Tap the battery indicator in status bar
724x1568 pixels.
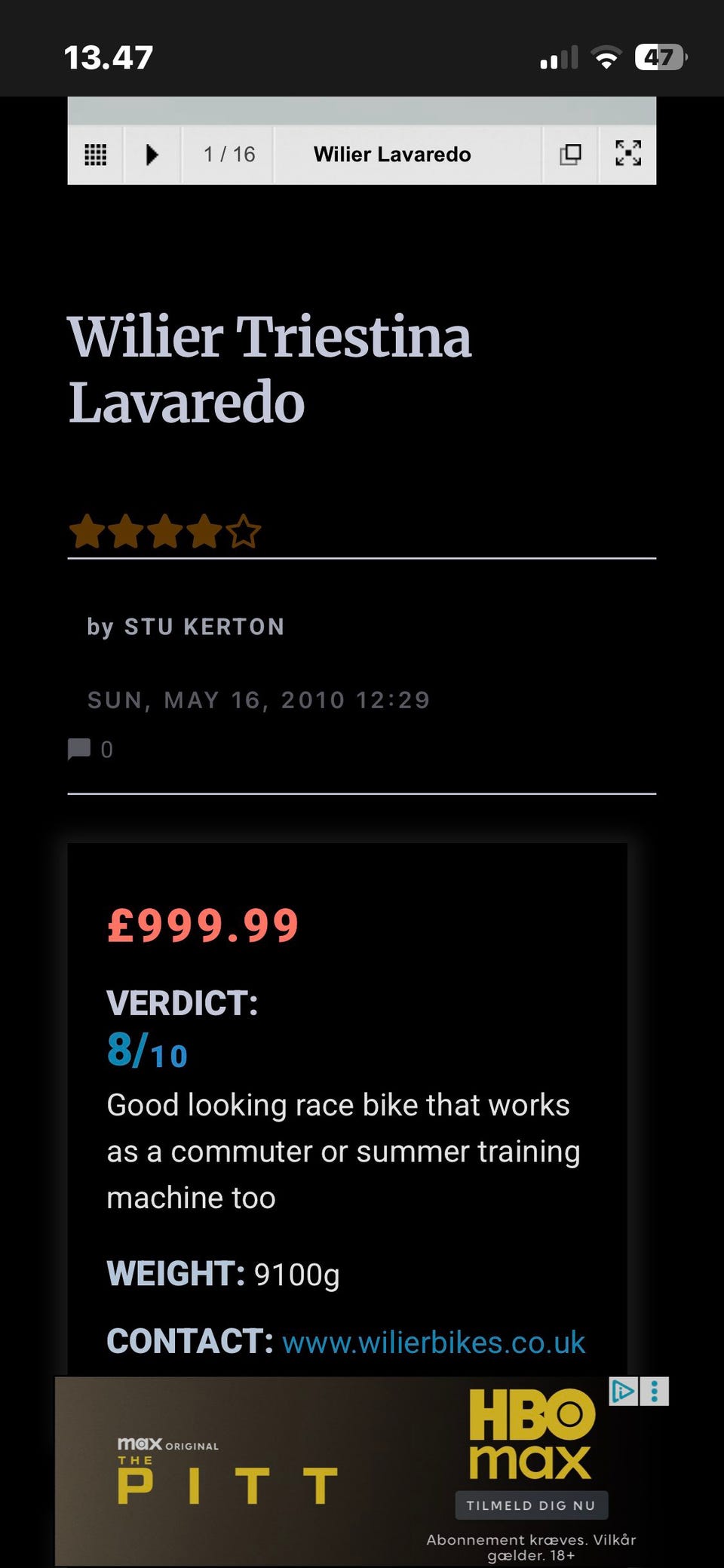661,57
